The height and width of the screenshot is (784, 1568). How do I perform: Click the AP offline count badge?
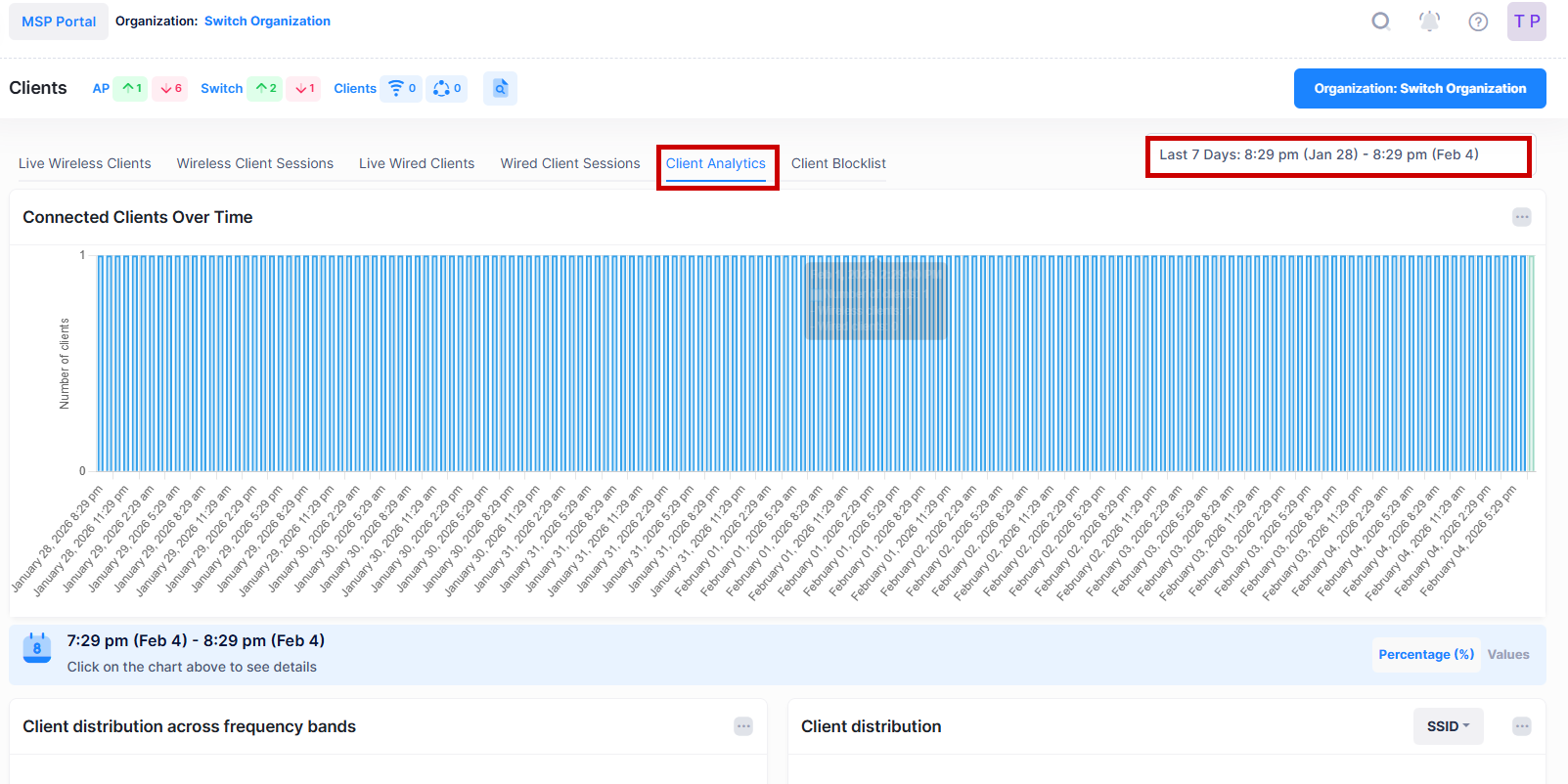coord(170,88)
